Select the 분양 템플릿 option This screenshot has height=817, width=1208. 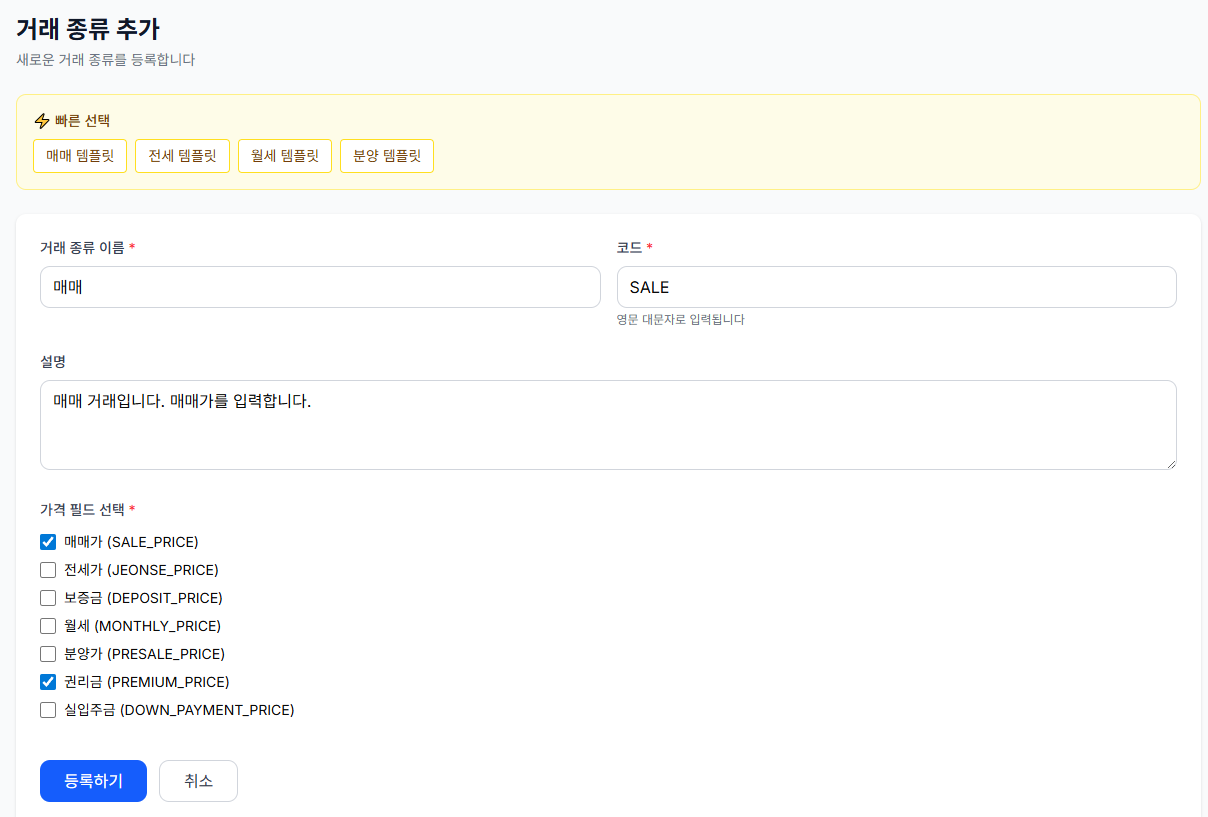click(x=387, y=156)
